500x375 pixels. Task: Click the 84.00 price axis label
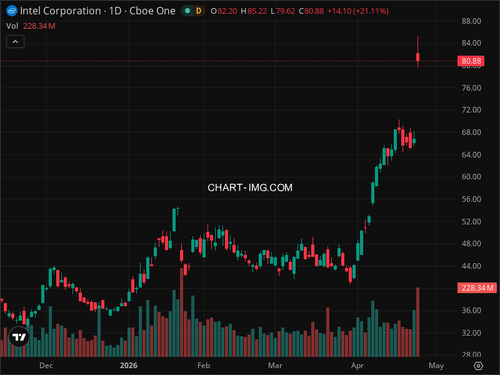pyautogui.click(x=471, y=43)
